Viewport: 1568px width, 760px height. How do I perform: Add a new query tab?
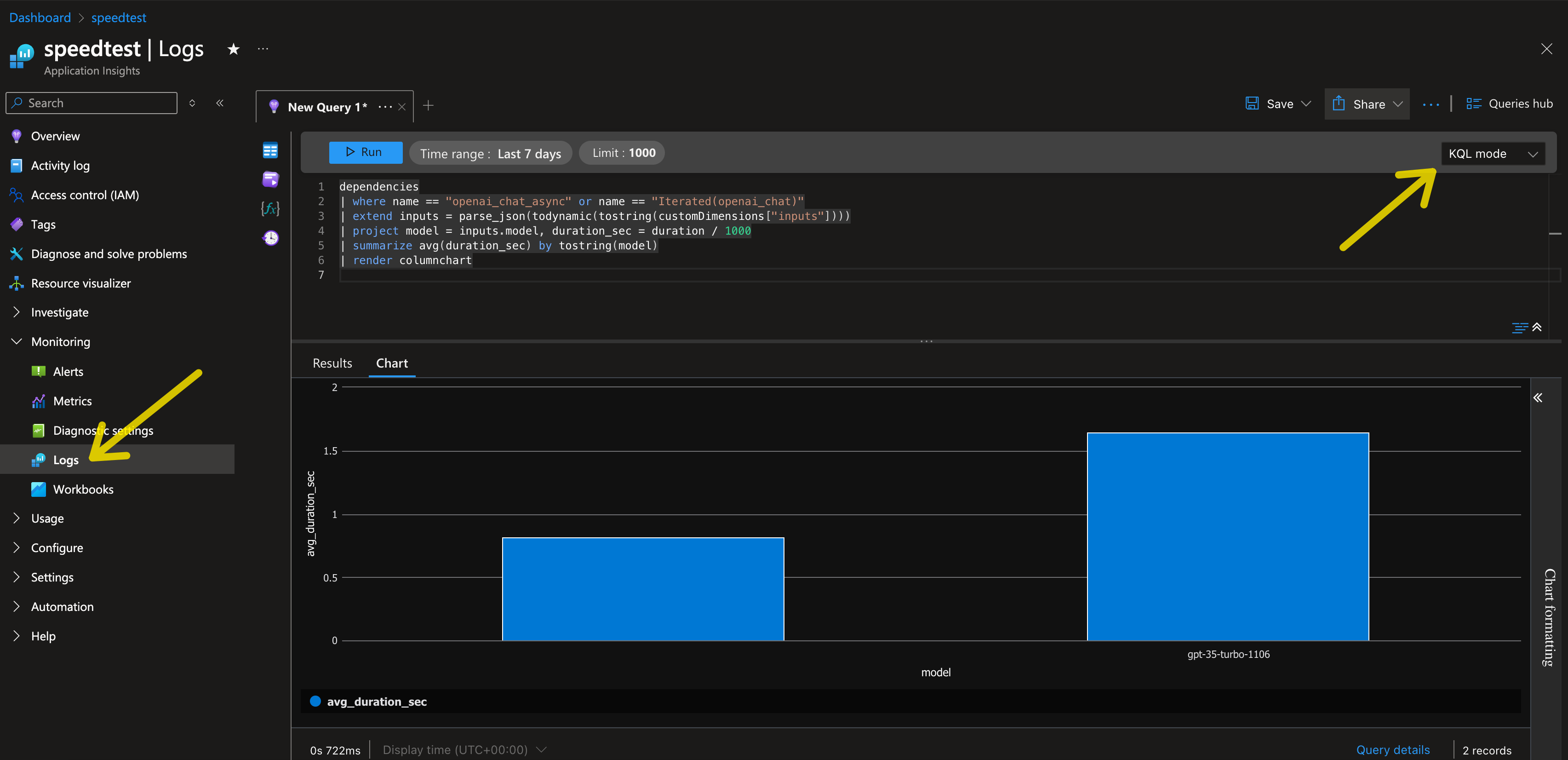429,106
